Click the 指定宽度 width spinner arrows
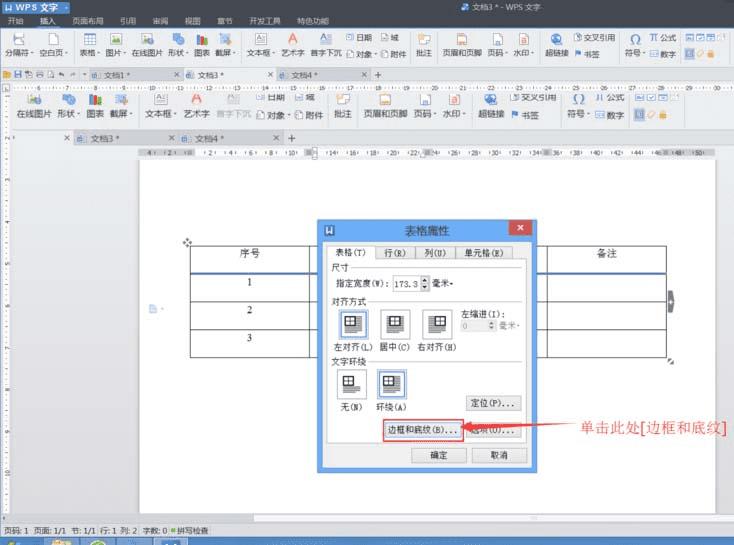 425,285
